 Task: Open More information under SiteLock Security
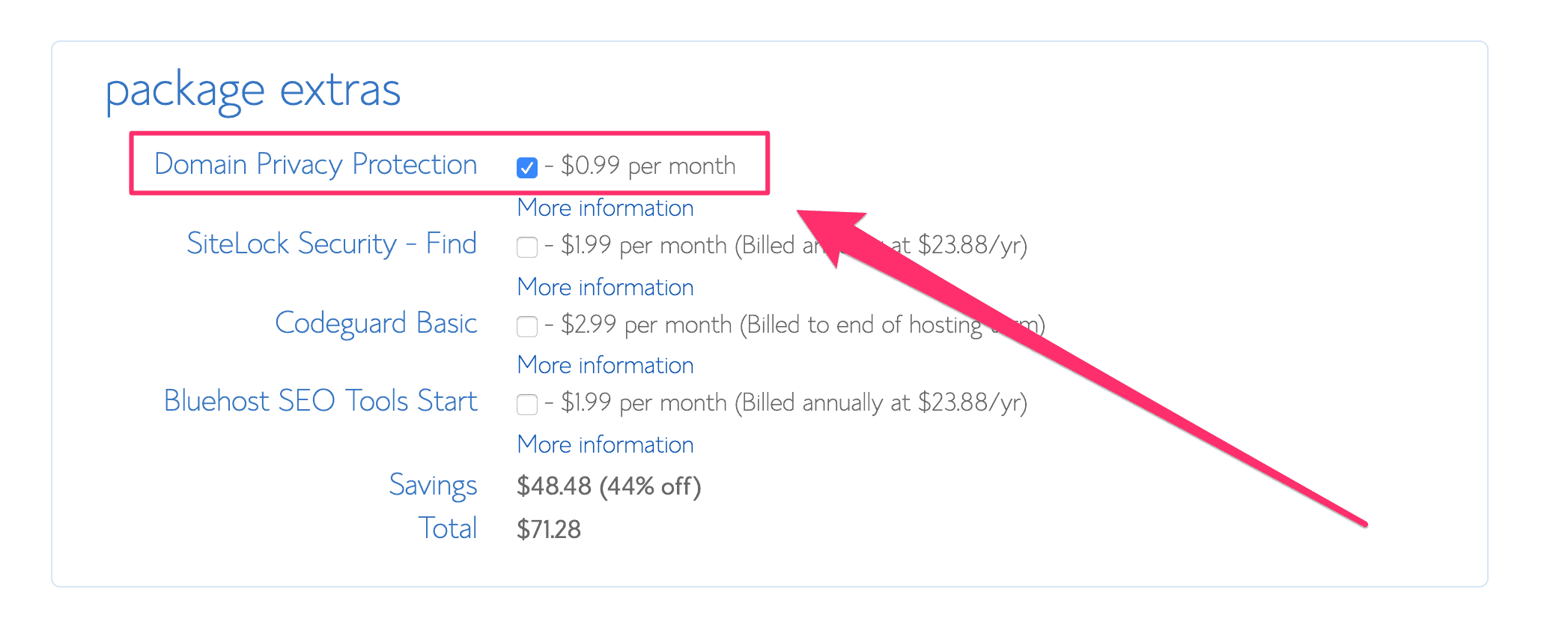(604, 287)
